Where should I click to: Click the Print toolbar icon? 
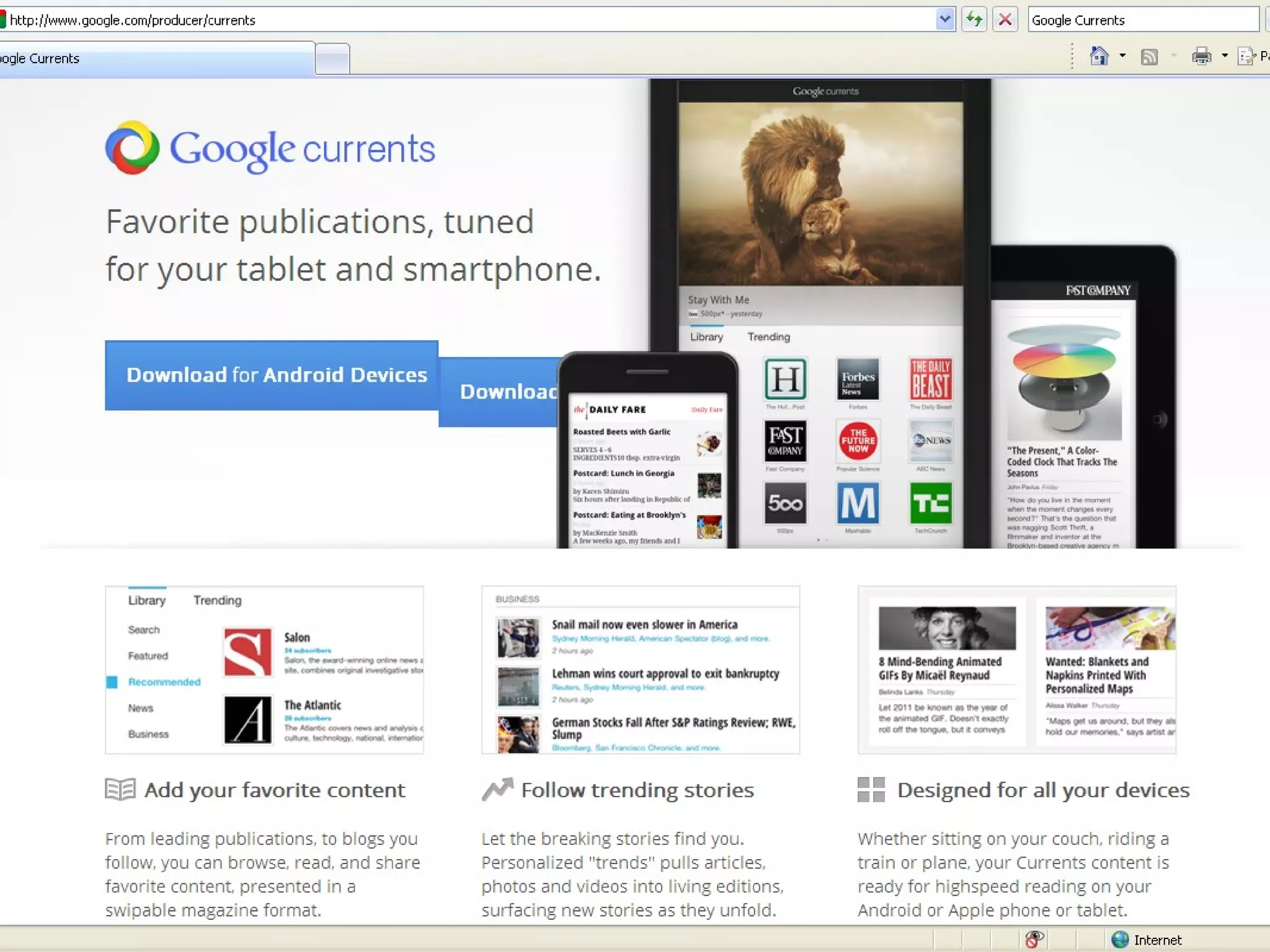pyautogui.click(x=1201, y=57)
